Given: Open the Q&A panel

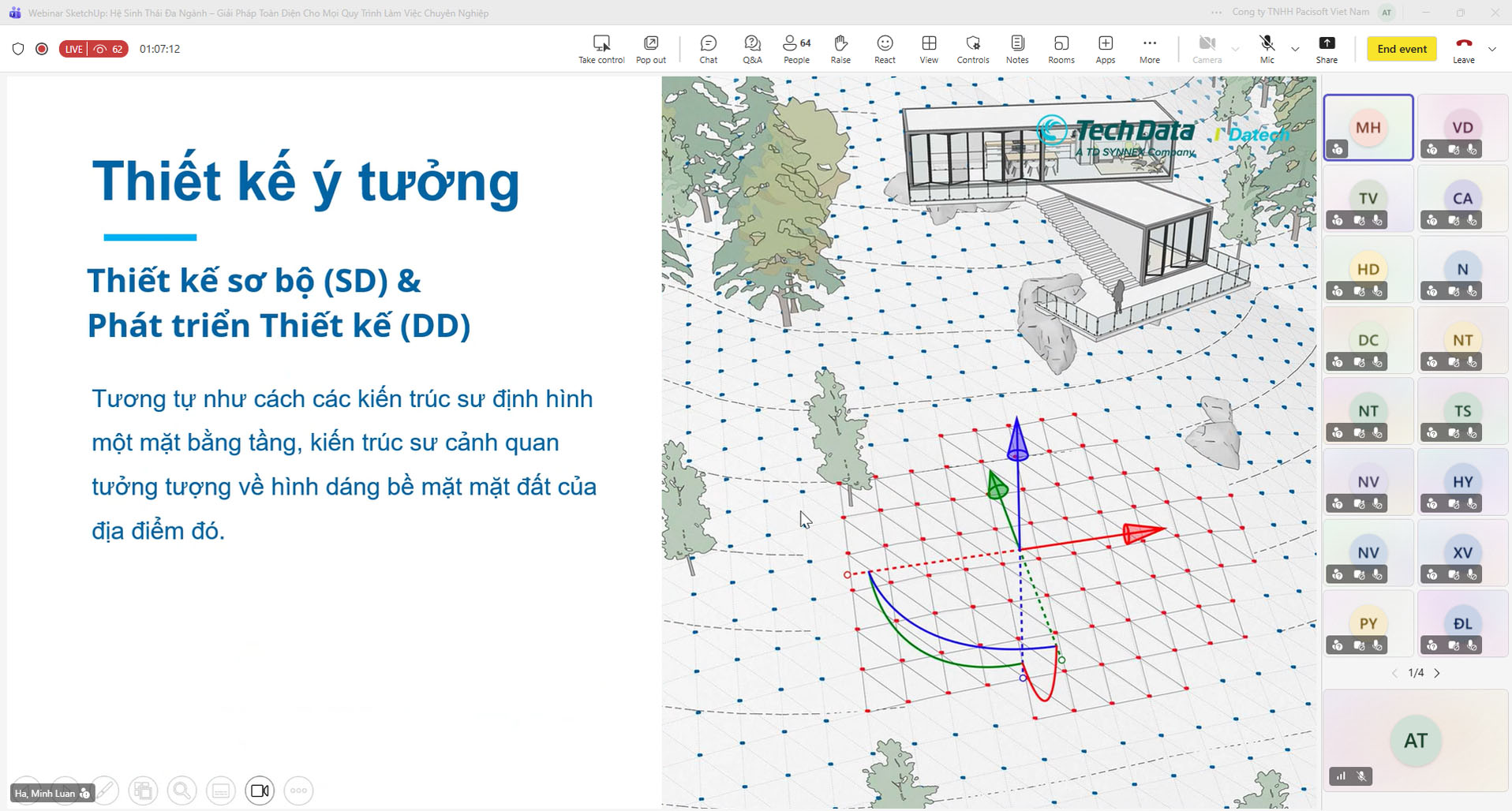Looking at the screenshot, I should (752, 49).
